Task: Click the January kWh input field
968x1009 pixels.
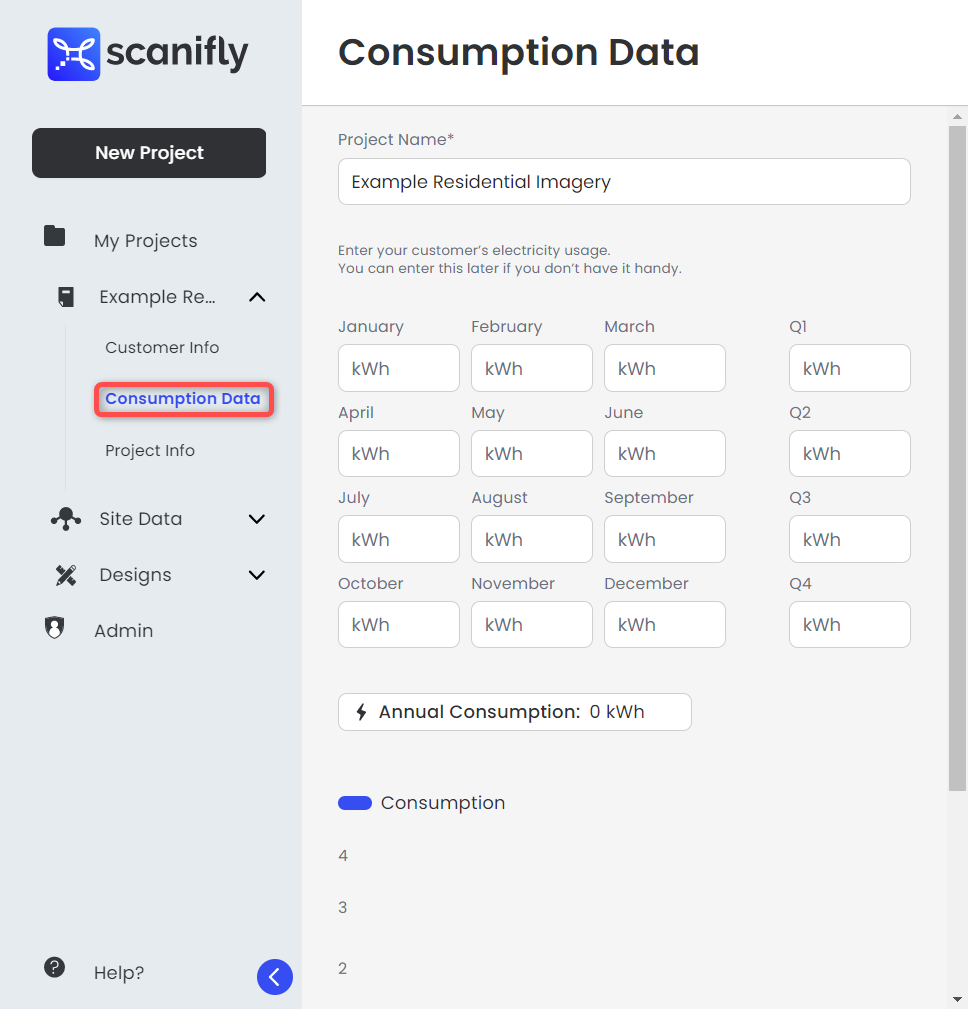Action: [x=399, y=368]
